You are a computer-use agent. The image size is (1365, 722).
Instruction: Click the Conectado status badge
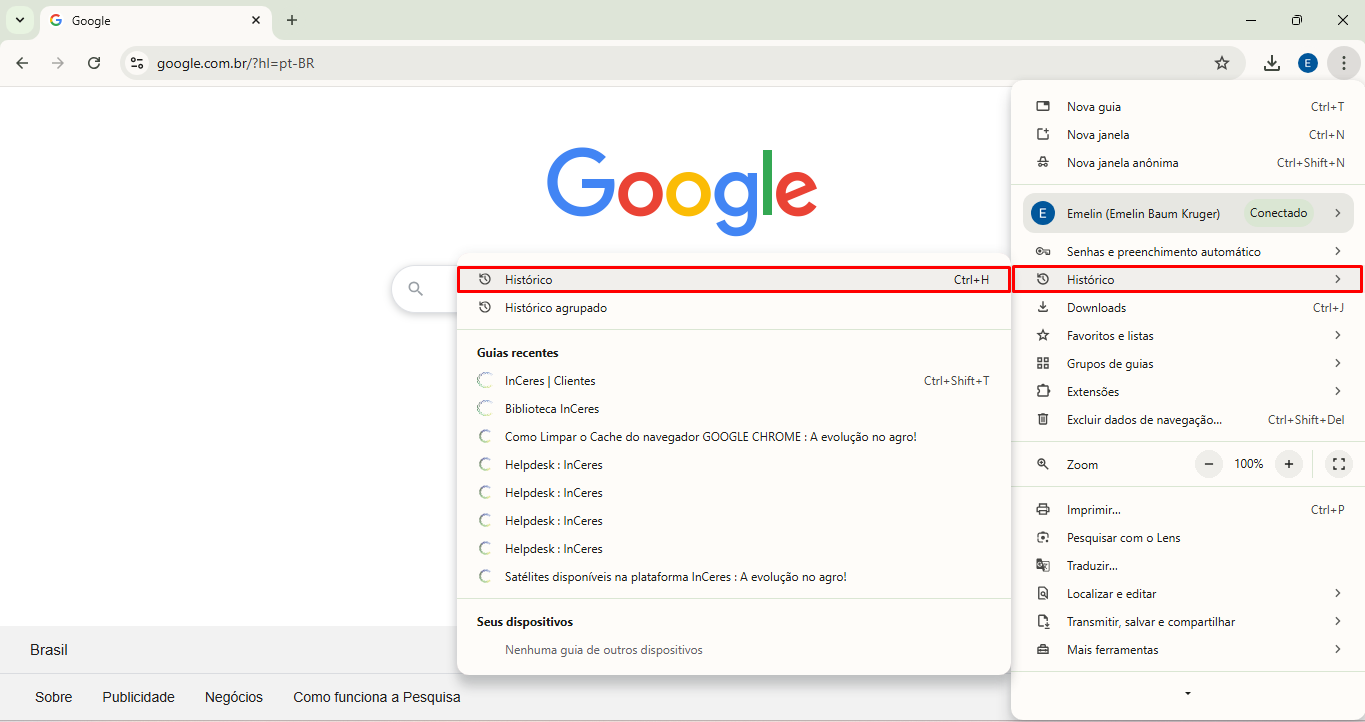(x=1279, y=213)
